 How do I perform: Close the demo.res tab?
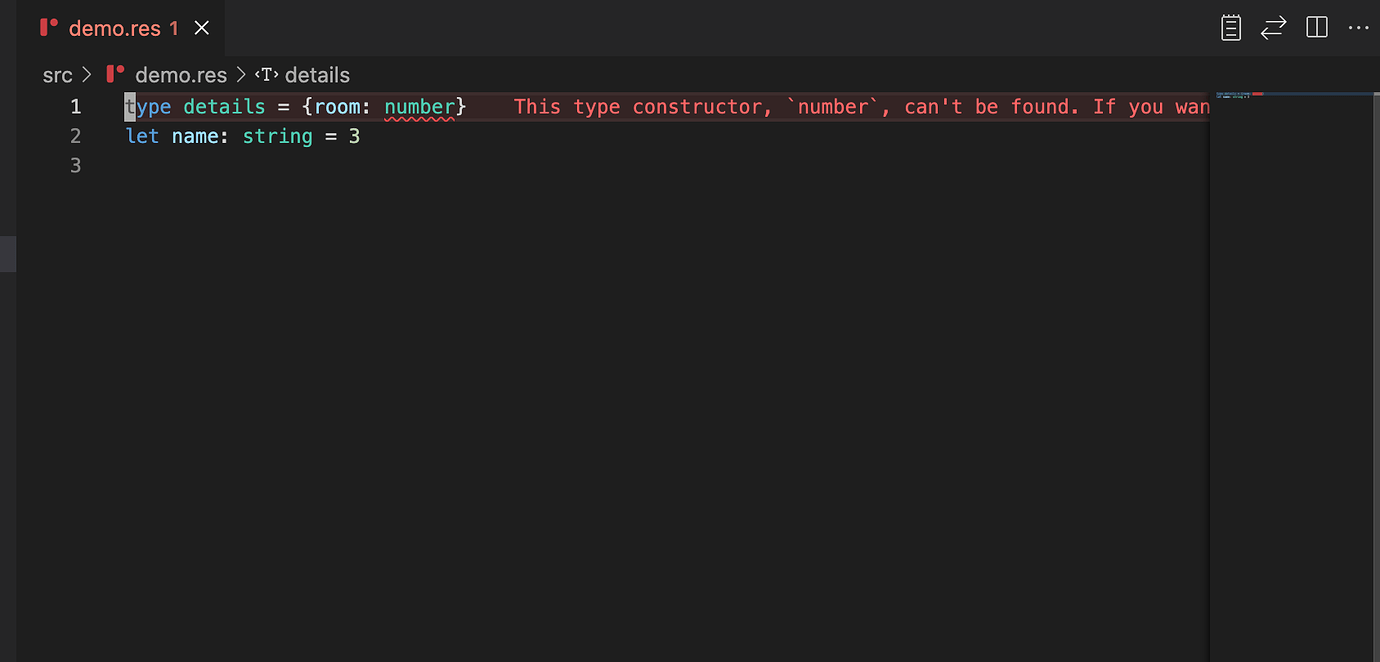[x=202, y=27]
